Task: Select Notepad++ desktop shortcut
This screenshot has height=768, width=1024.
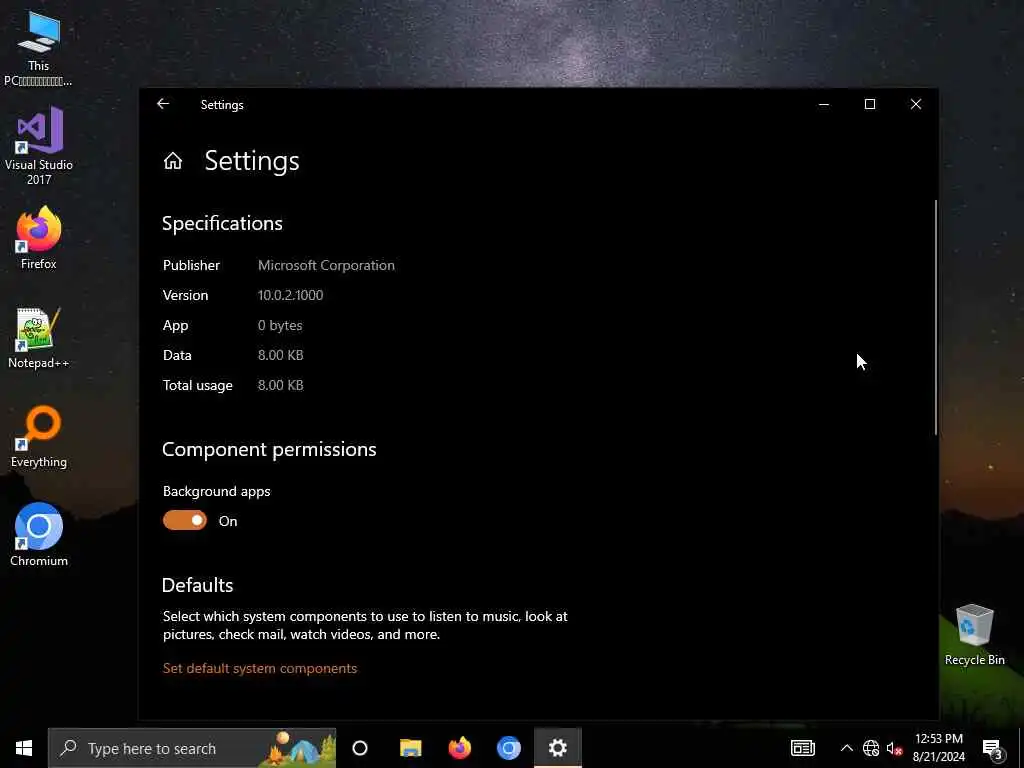Action: [39, 338]
